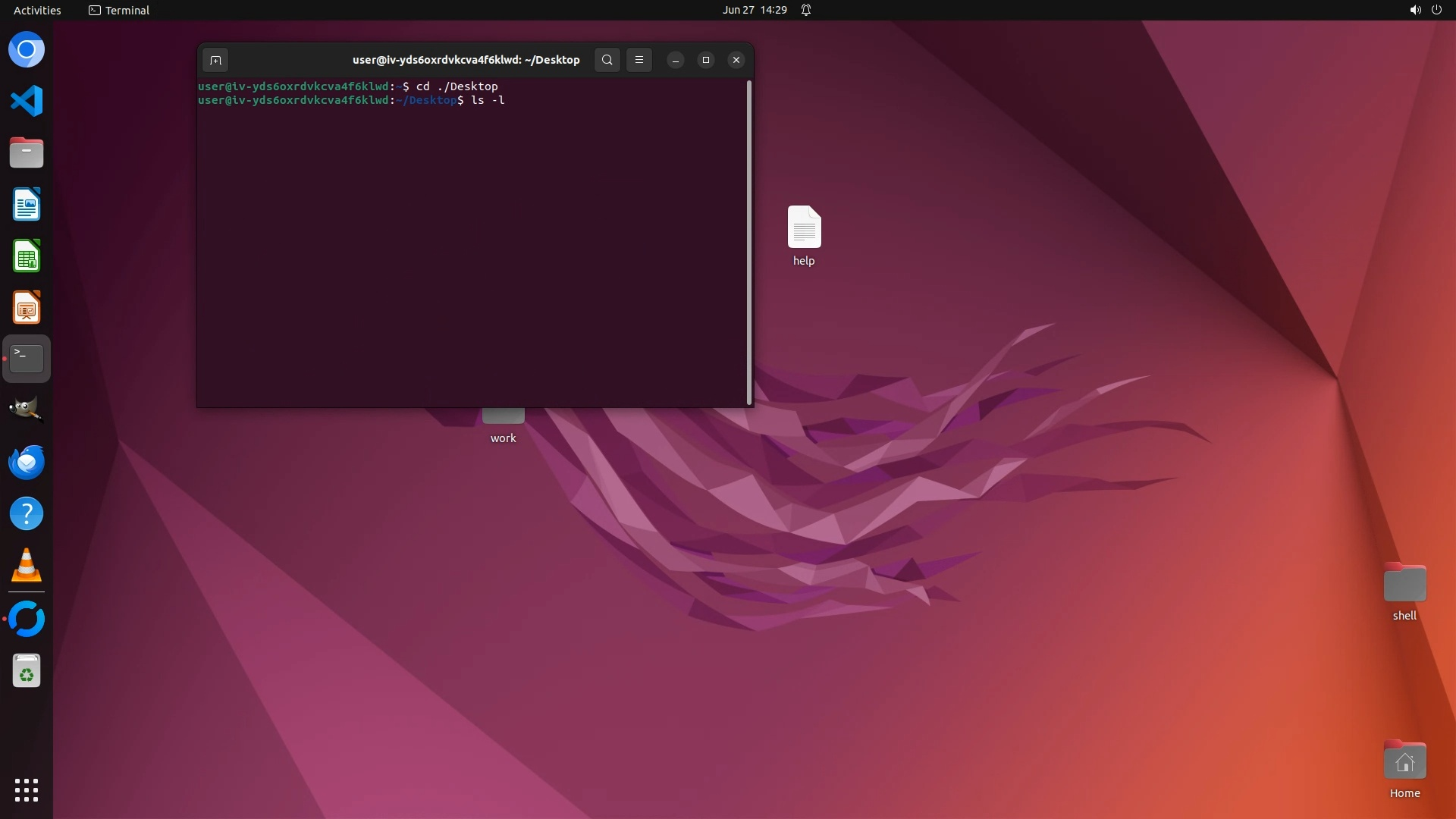
Task: Open the clock and calendar panel
Action: pyautogui.click(x=754, y=10)
